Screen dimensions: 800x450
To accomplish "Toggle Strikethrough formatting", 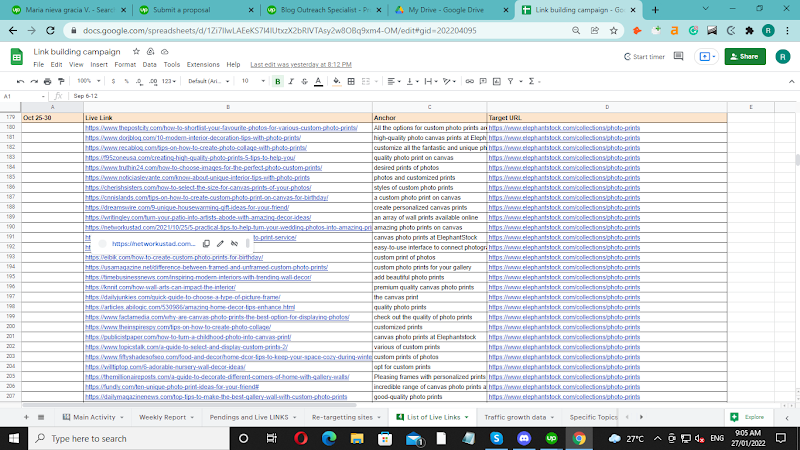I will (x=305, y=81).
